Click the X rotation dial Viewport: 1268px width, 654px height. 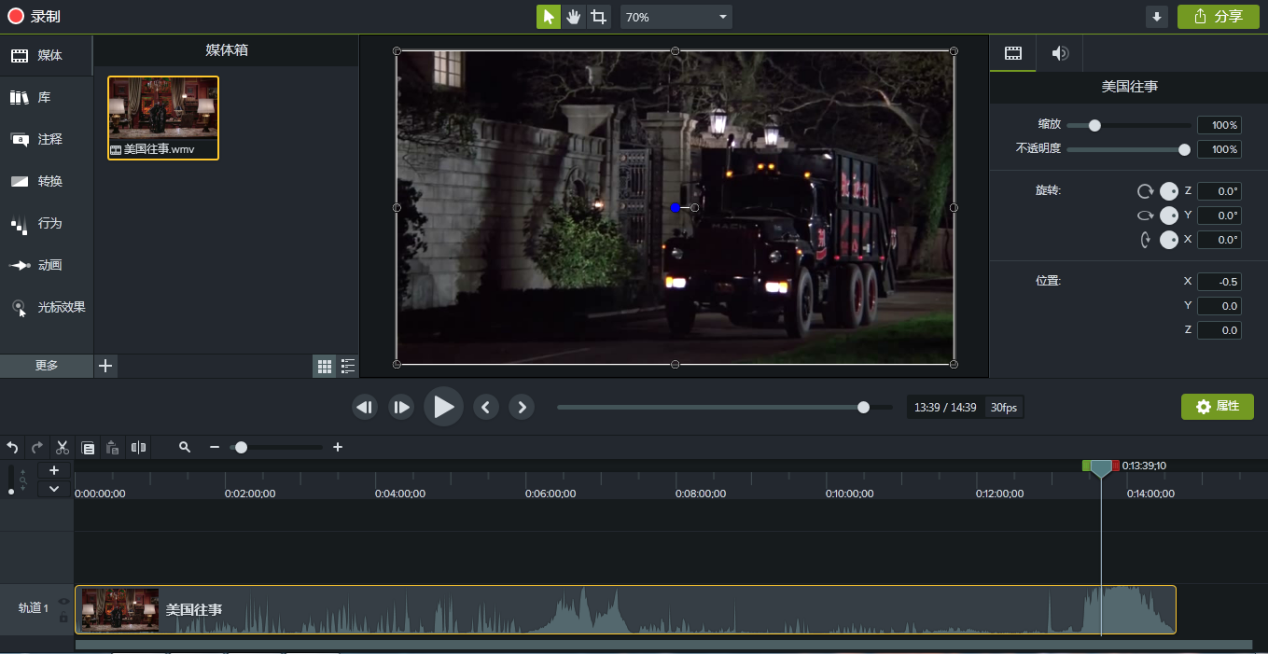click(x=1169, y=239)
